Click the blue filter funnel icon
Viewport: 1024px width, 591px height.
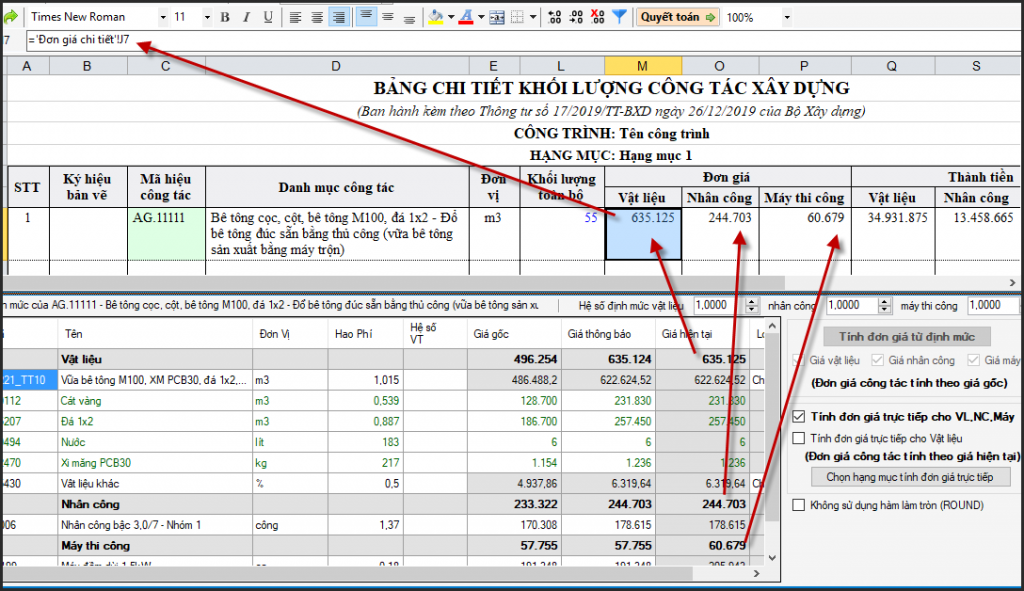click(x=619, y=17)
